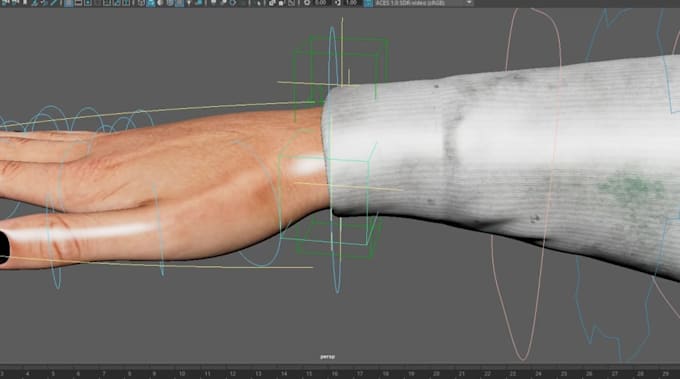
Task: Toggle the resolution gate icon
Action: pos(88,3)
